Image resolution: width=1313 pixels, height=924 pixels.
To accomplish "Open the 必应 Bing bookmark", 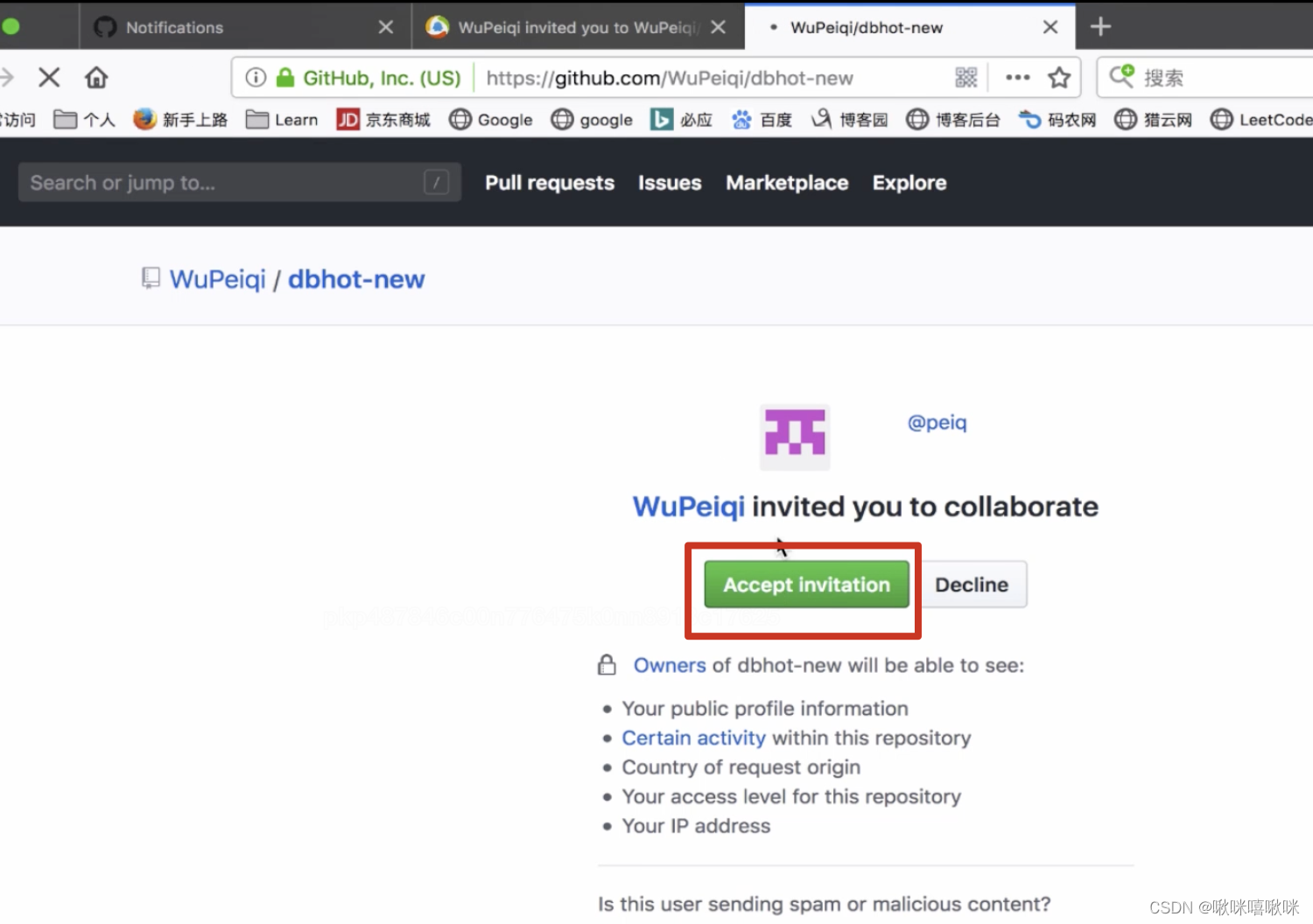I will 682,120.
